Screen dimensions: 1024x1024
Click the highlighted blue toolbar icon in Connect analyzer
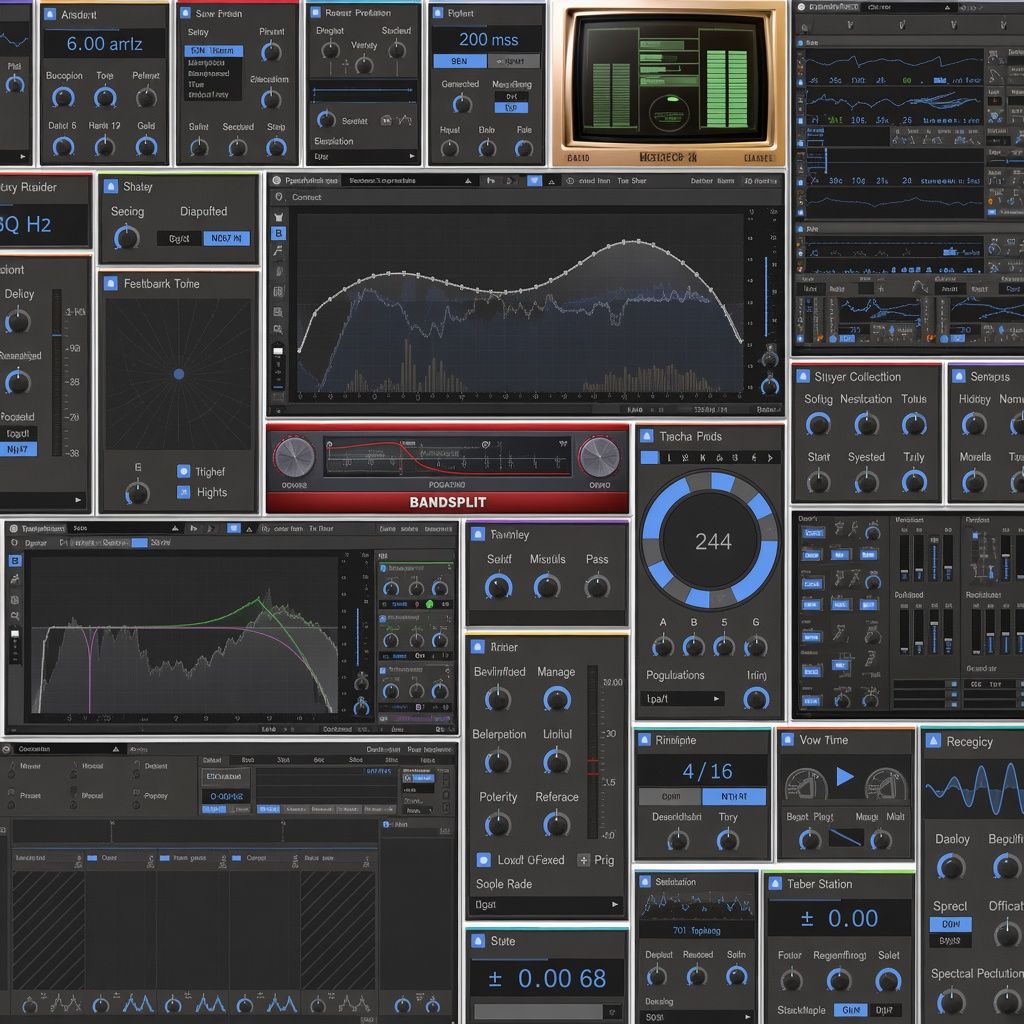click(534, 180)
